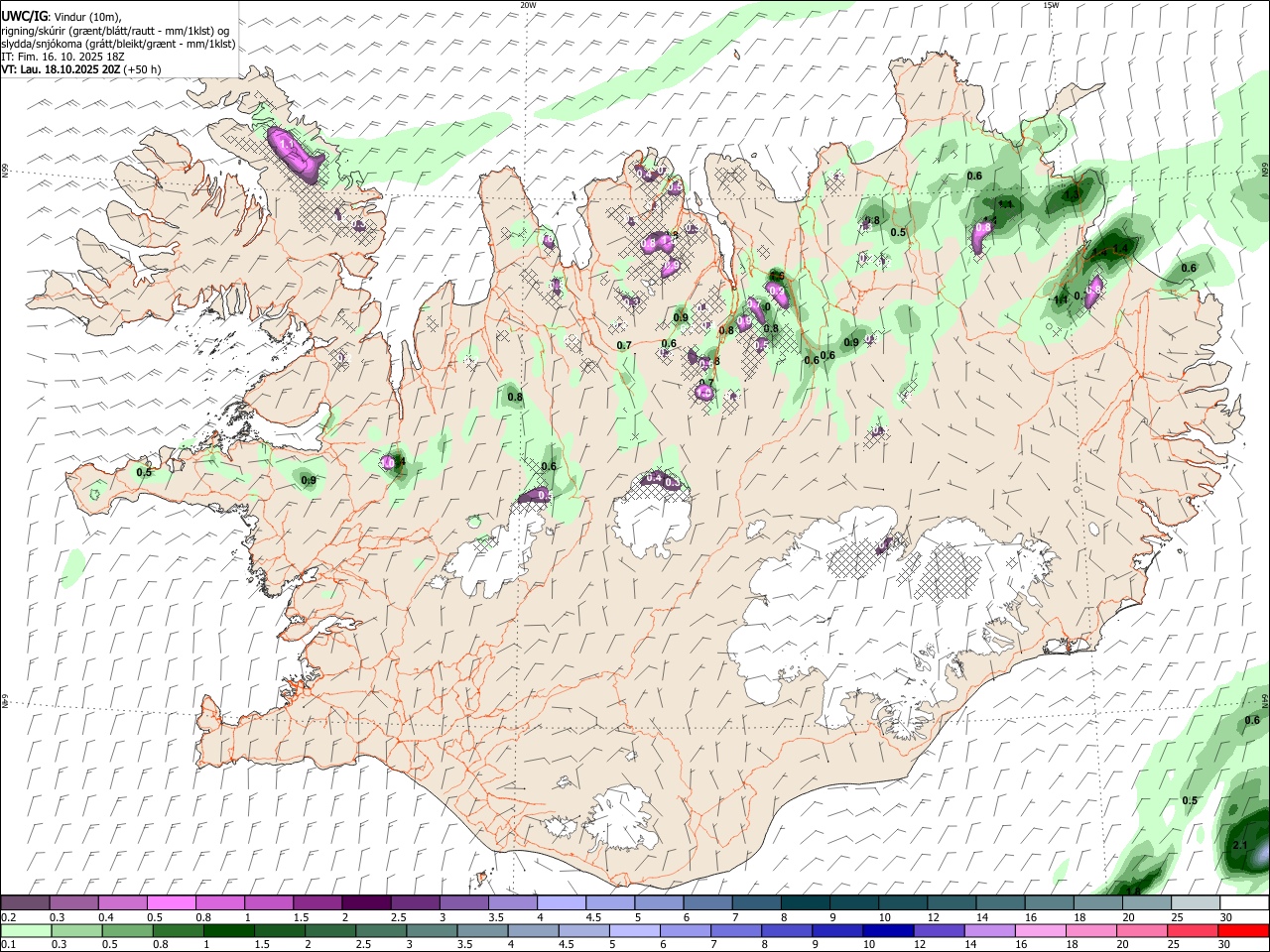The width and height of the screenshot is (1270, 952).
Task: Select the 'IT: Fim. 16. 10. 2025 18Z' line
Action: 61,57
